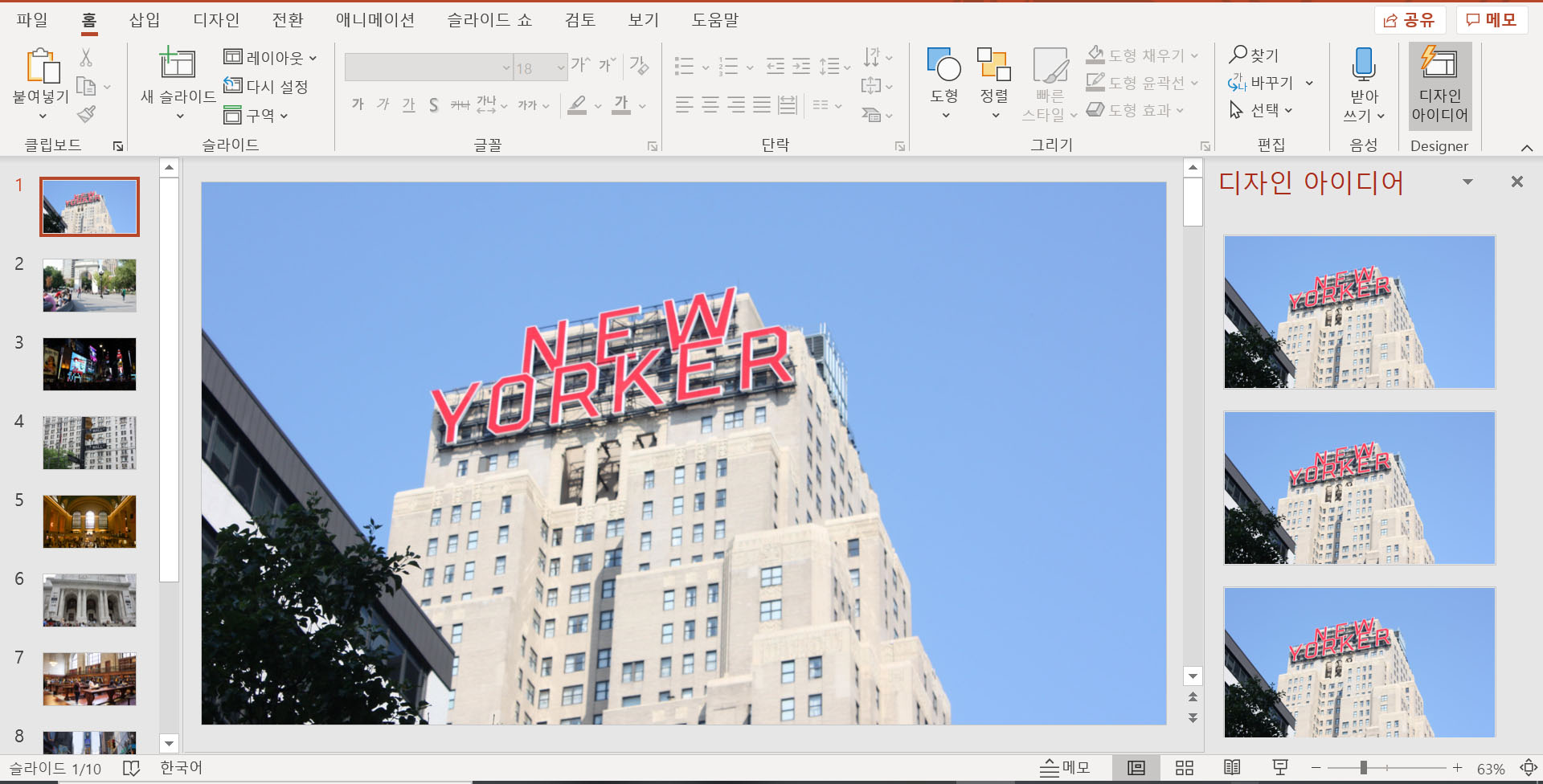Click 바꾸기 replace button
This screenshot has width=1543, height=784.
(x=1261, y=82)
